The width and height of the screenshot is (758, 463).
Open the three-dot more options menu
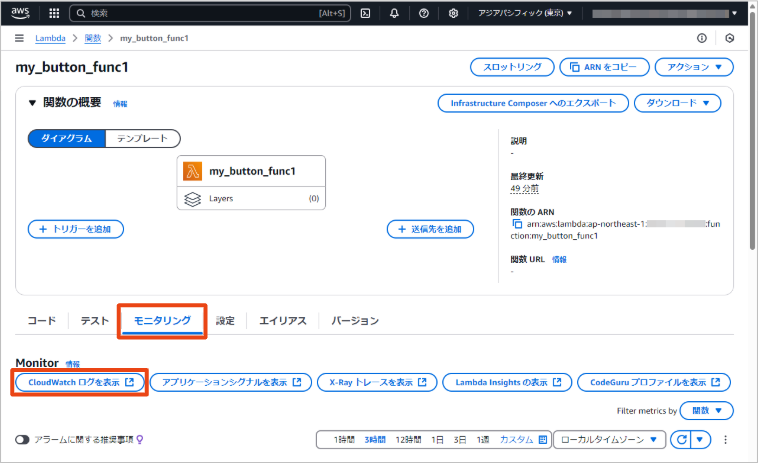click(x=725, y=439)
